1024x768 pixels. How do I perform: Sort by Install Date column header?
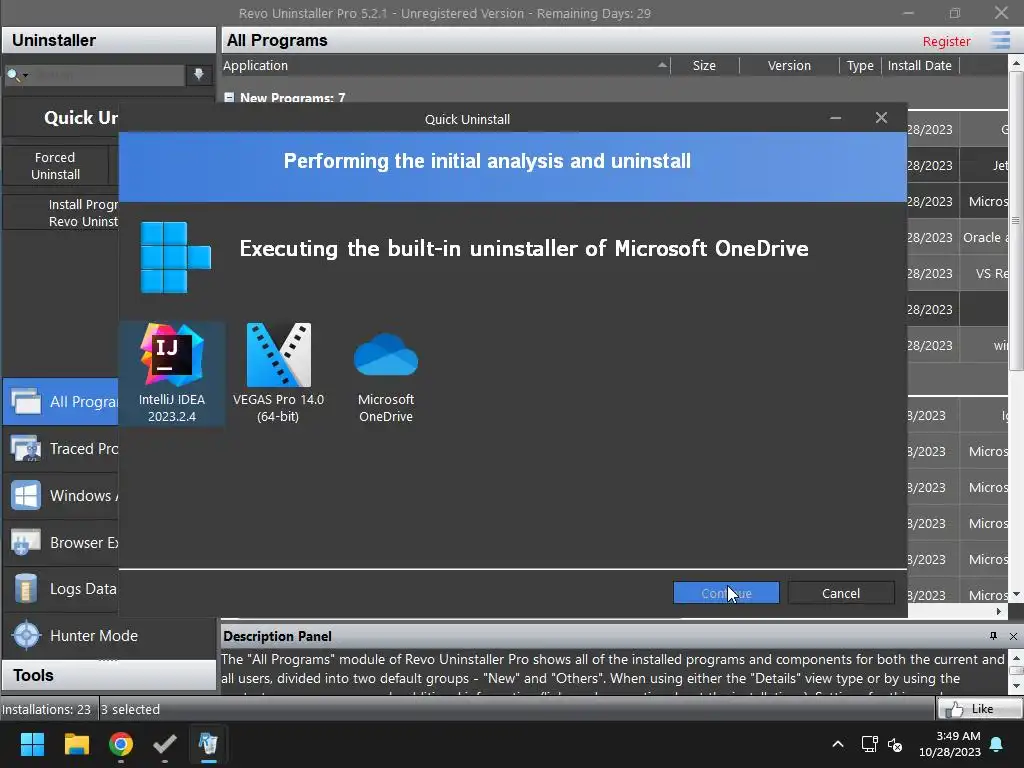coord(920,65)
